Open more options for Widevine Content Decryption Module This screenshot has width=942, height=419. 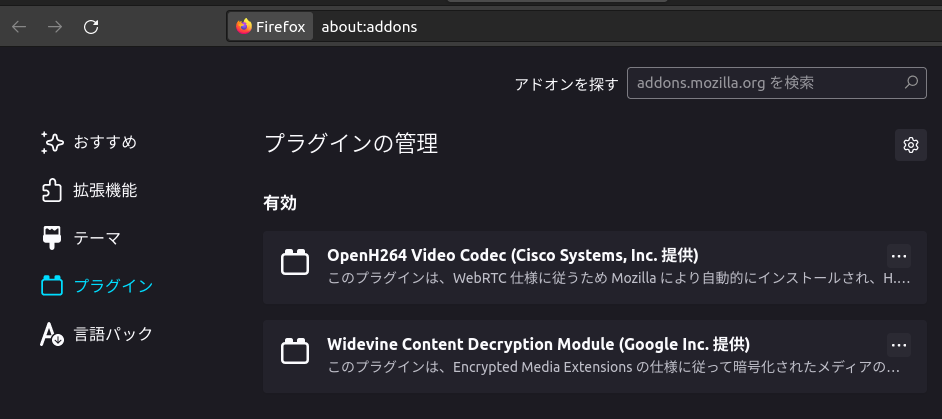pyautogui.click(x=899, y=345)
